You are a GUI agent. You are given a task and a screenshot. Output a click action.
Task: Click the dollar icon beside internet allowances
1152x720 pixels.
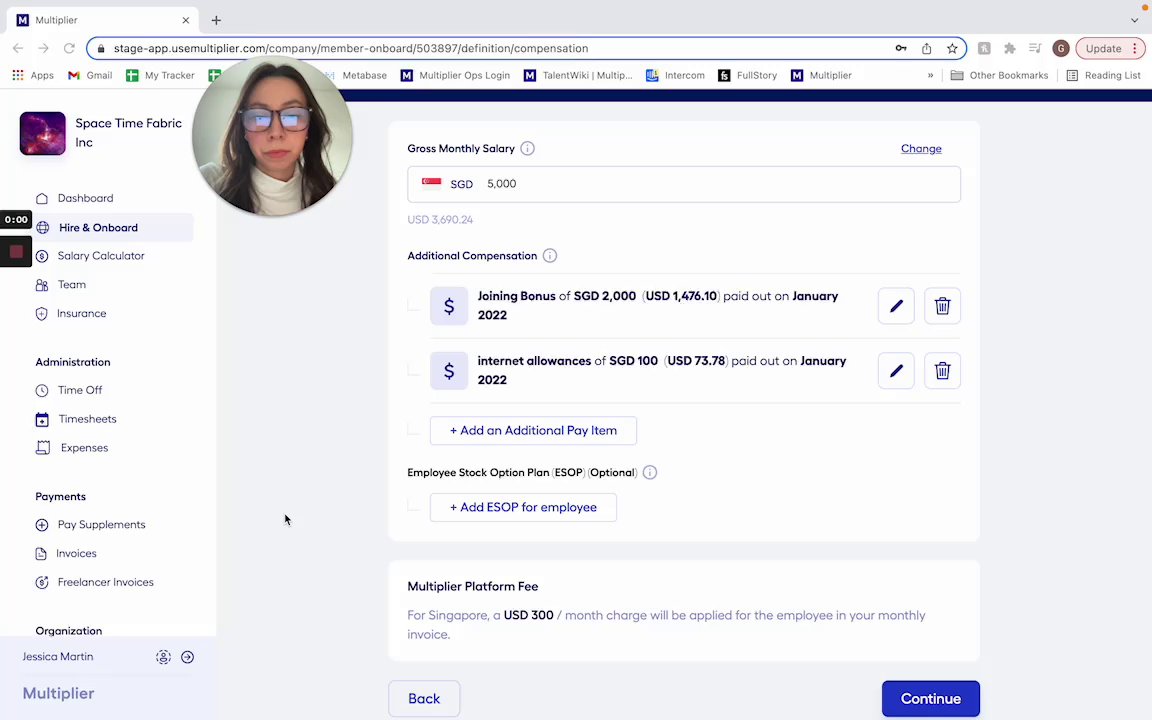449,370
